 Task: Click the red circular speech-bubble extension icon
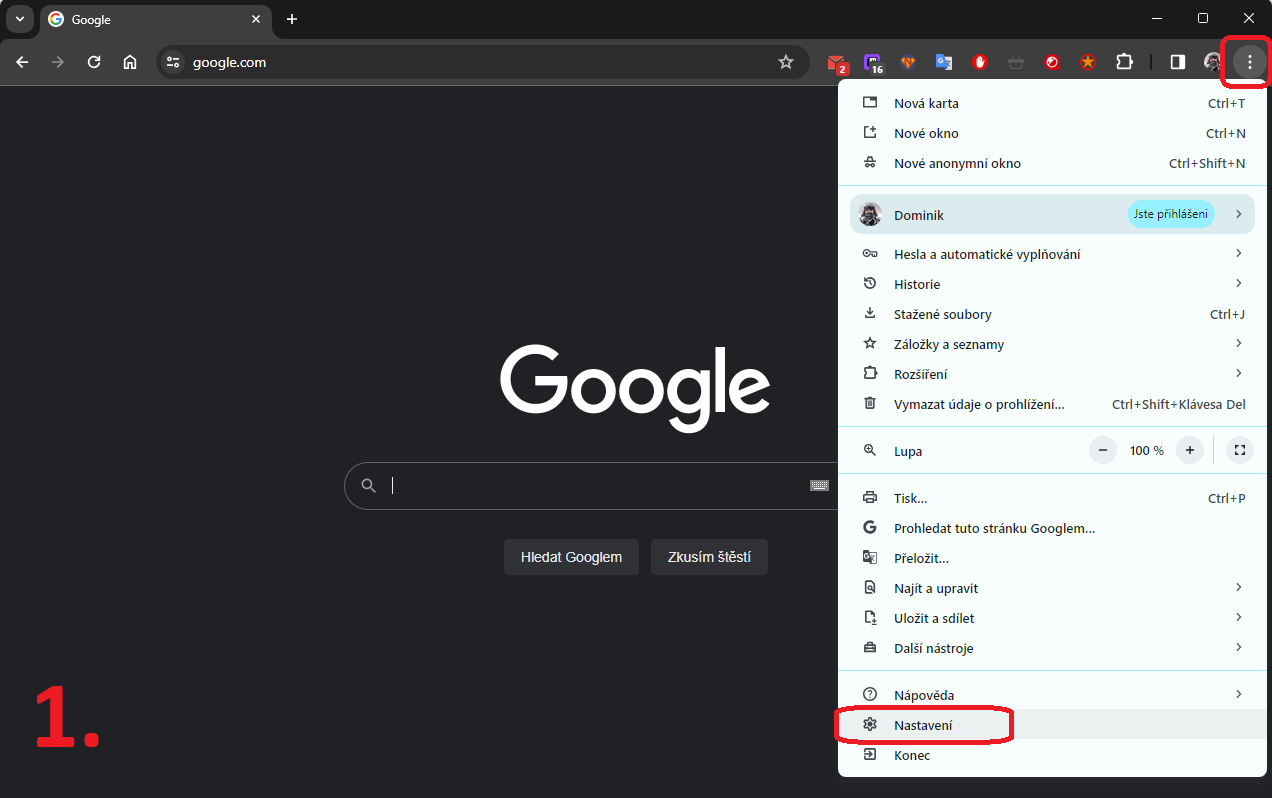click(1052, 62)
